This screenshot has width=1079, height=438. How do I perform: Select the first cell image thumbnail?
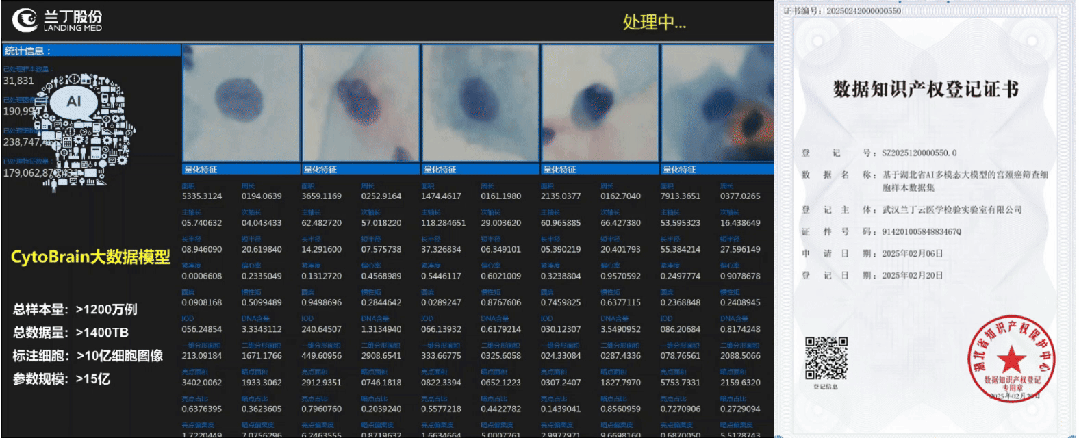[x=240, y=103]
